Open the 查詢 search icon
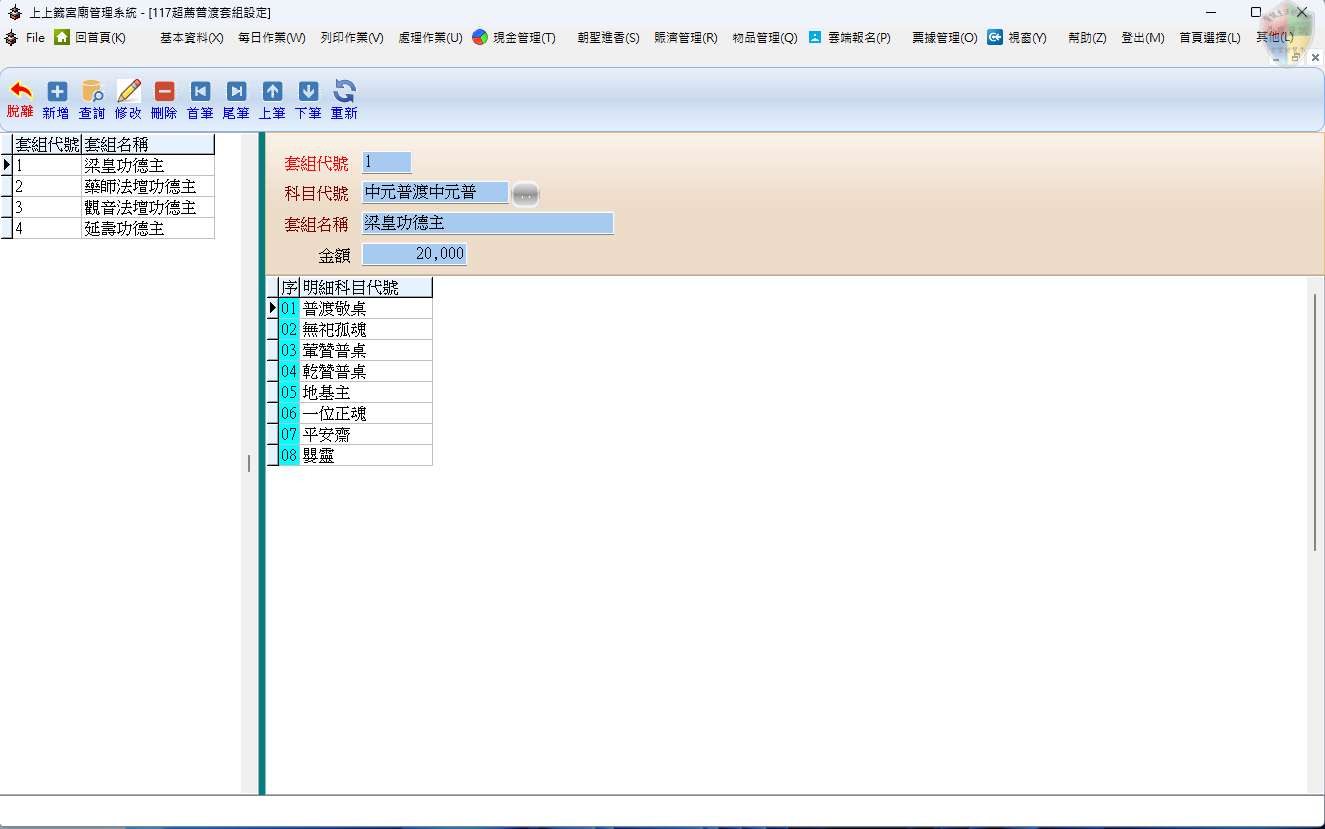Screen dimensions: 1325x829 (x=92, y=92)
